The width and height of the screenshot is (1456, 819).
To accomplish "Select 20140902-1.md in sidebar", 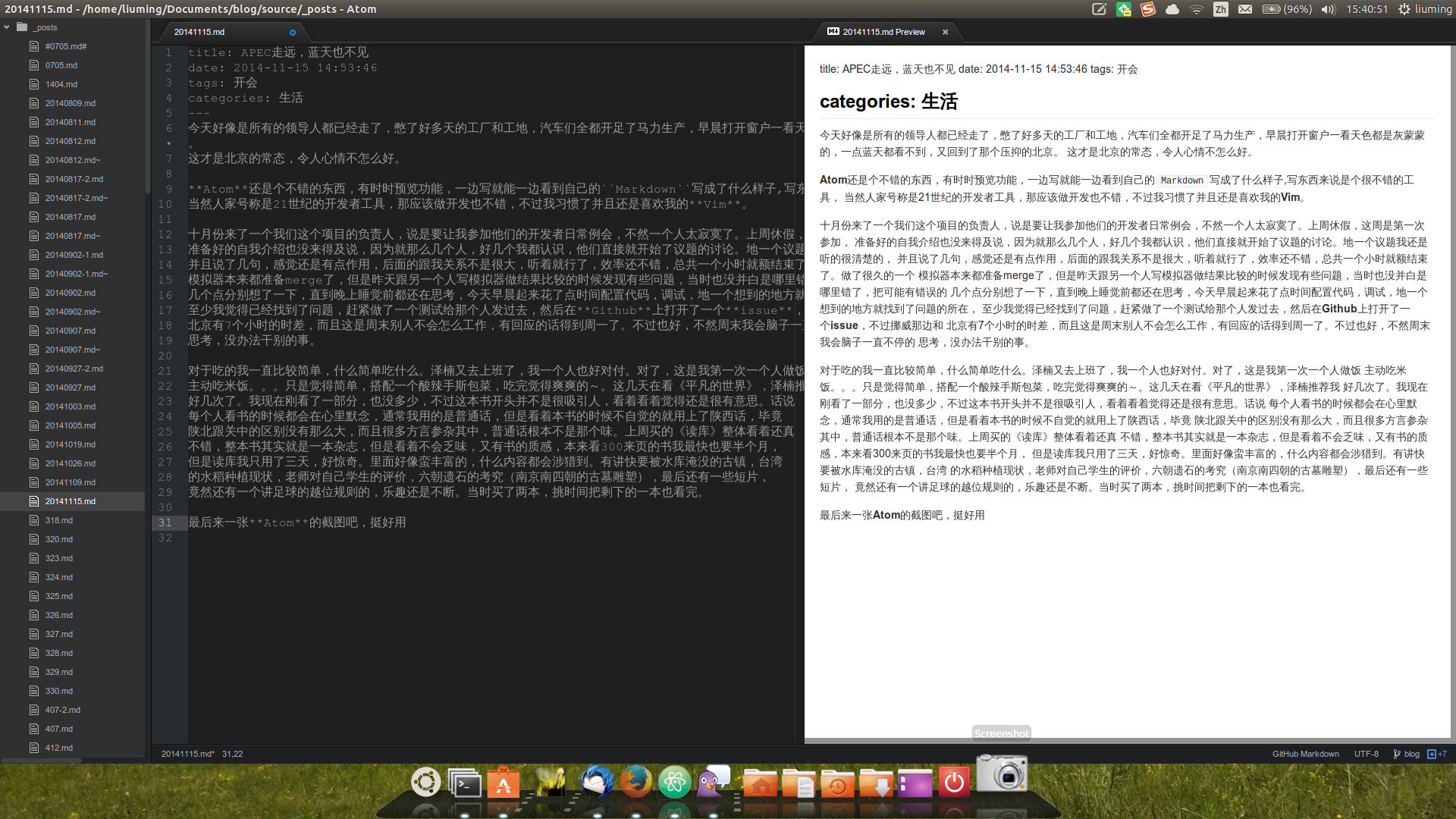I will (x=74, y=255).
